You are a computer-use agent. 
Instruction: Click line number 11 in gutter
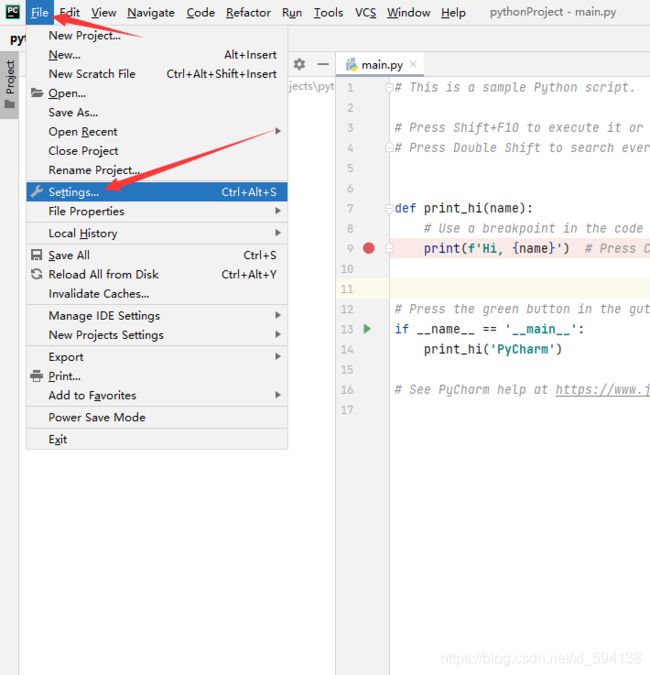(x=347, y=289)
